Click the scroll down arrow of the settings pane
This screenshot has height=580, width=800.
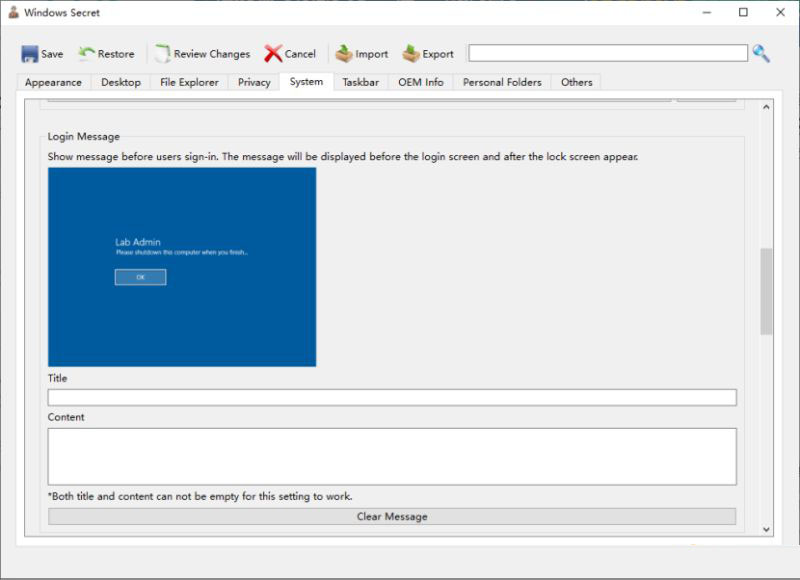pos(766,529)
